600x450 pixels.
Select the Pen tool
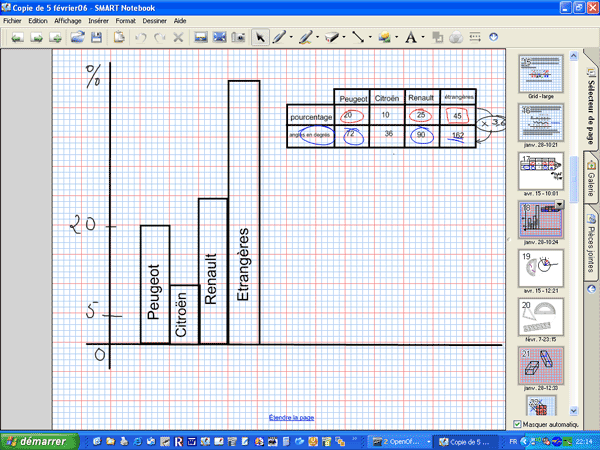click(x=280, y=37)
